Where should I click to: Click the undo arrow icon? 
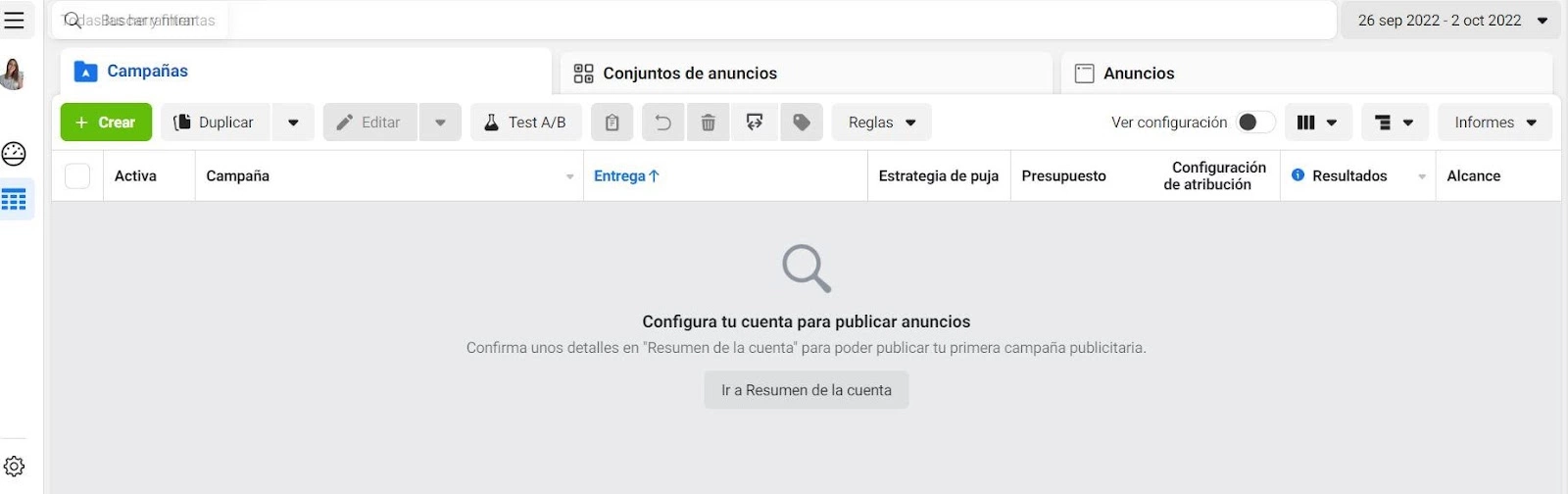662,123
